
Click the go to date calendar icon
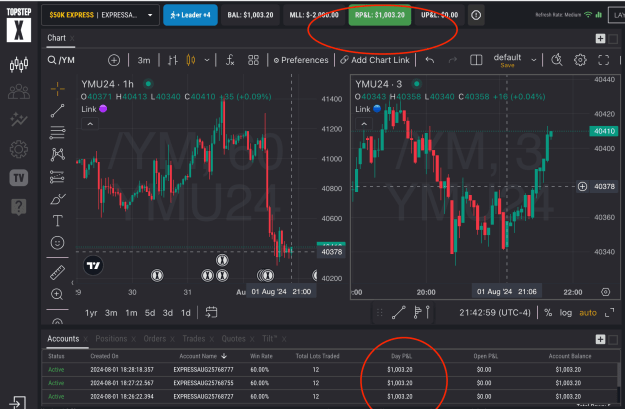[211, 312]
